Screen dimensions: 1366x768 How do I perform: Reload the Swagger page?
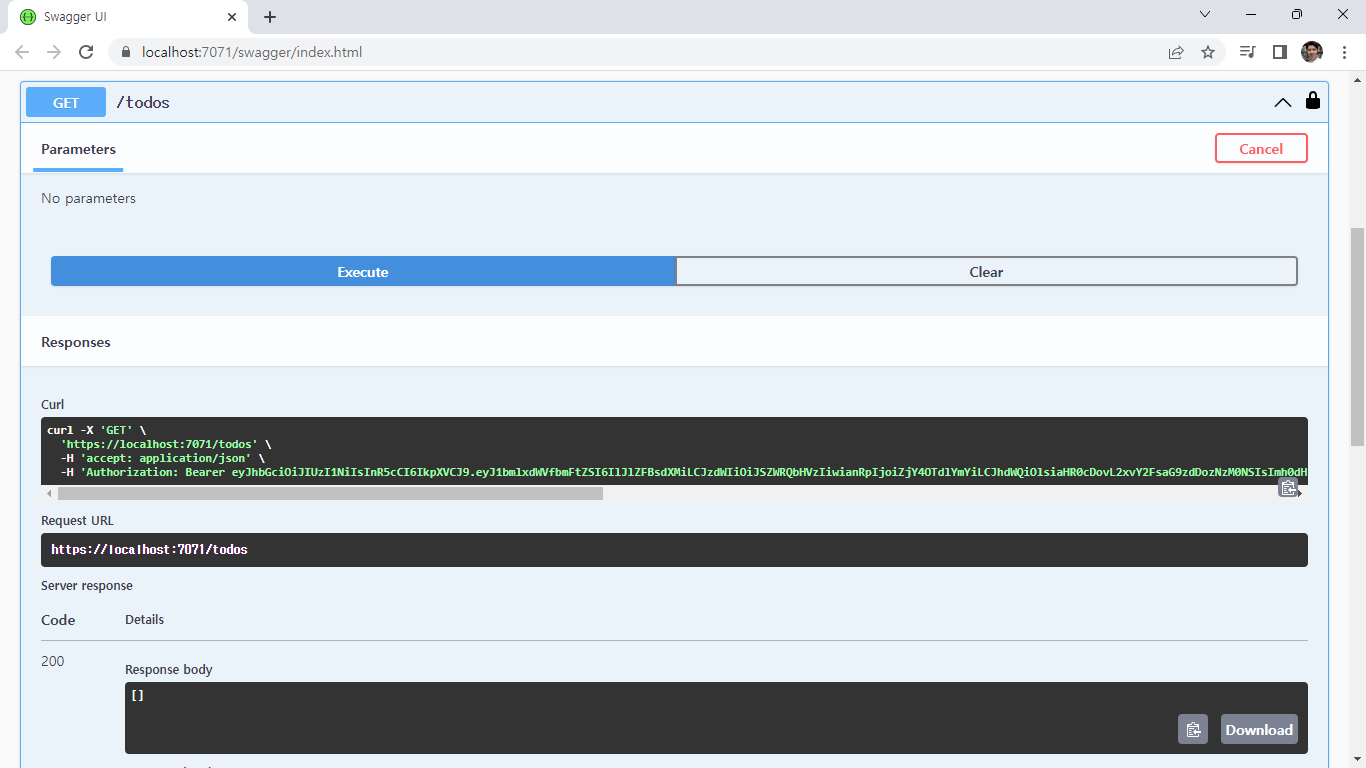coord(86,52)
